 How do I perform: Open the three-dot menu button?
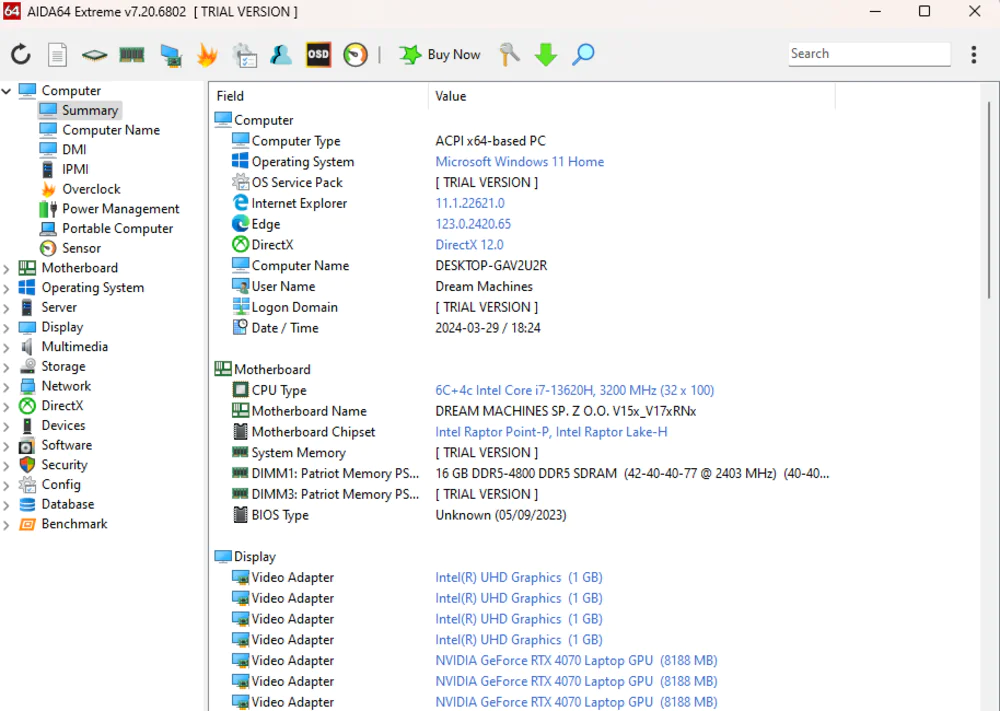(974, 54)
